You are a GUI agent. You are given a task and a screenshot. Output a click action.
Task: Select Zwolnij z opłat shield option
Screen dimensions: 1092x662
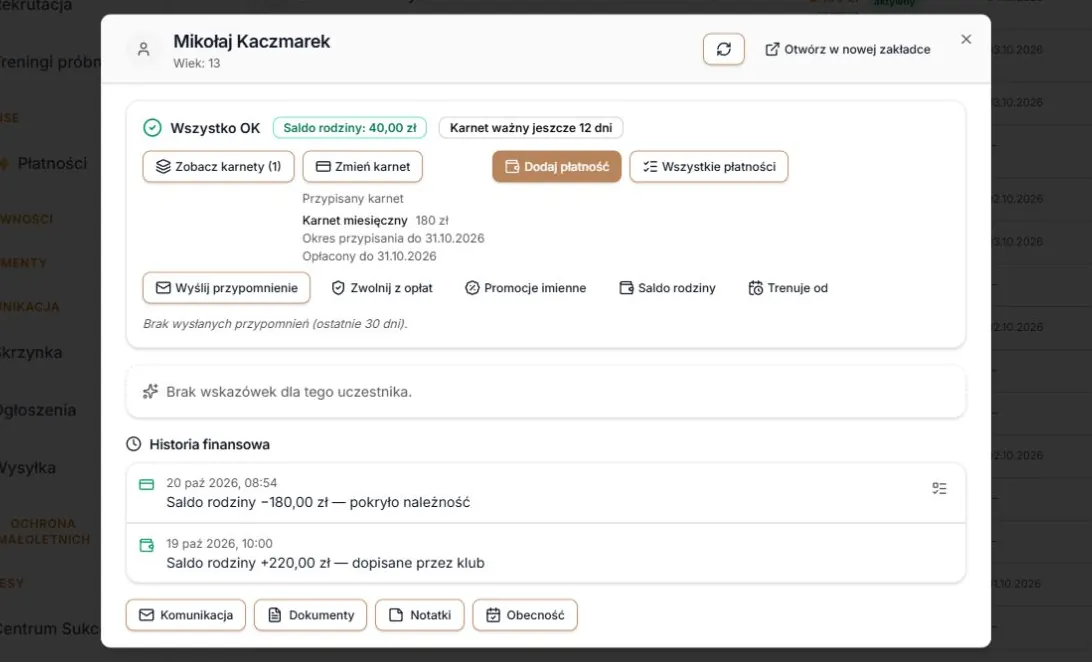pos(382,288)
